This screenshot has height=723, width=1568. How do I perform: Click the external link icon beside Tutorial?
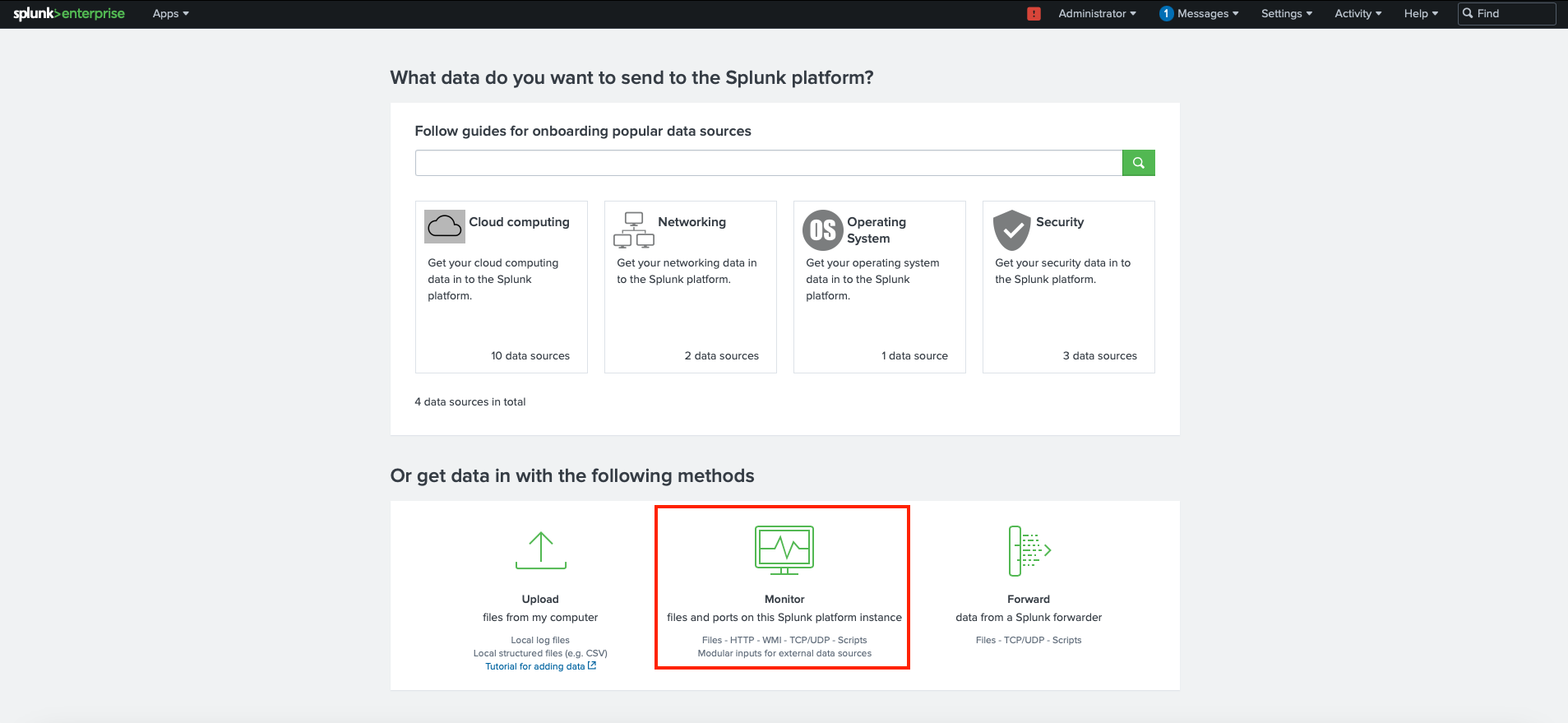(x=592, y=665)
